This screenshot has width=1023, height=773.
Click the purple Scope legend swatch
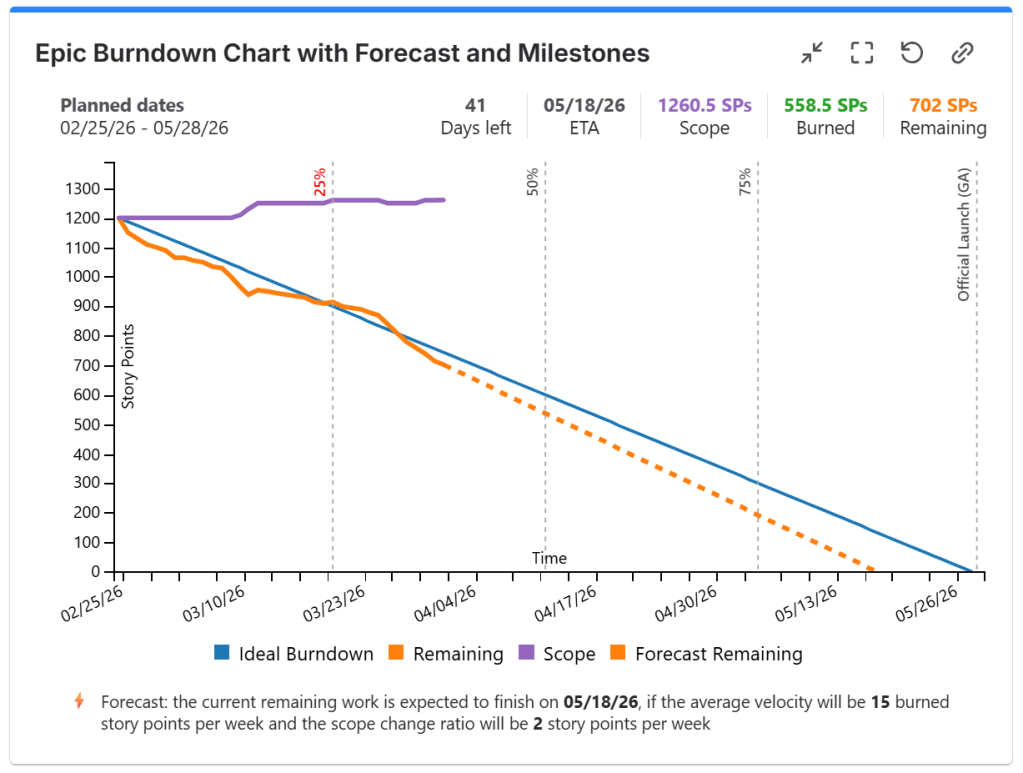[526, 654]
